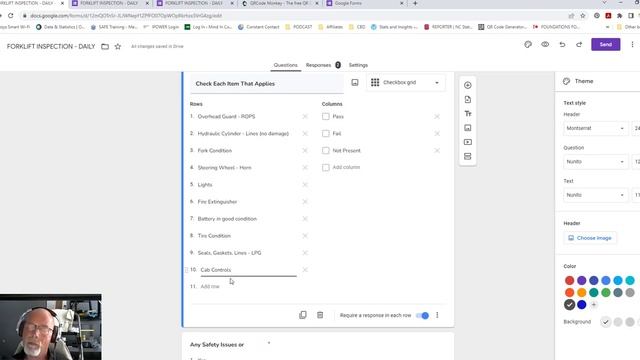Click the Add row field

210,287
